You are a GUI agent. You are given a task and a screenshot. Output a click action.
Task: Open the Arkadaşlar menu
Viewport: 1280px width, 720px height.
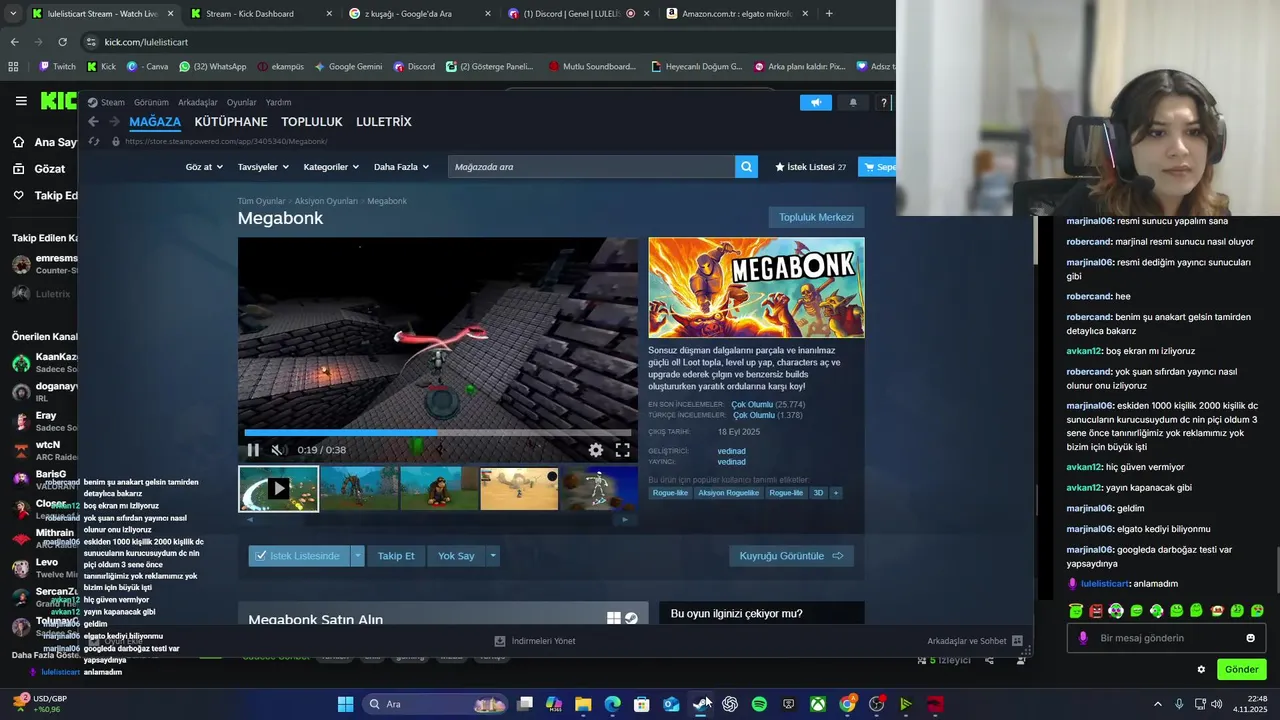pos(198,102)
